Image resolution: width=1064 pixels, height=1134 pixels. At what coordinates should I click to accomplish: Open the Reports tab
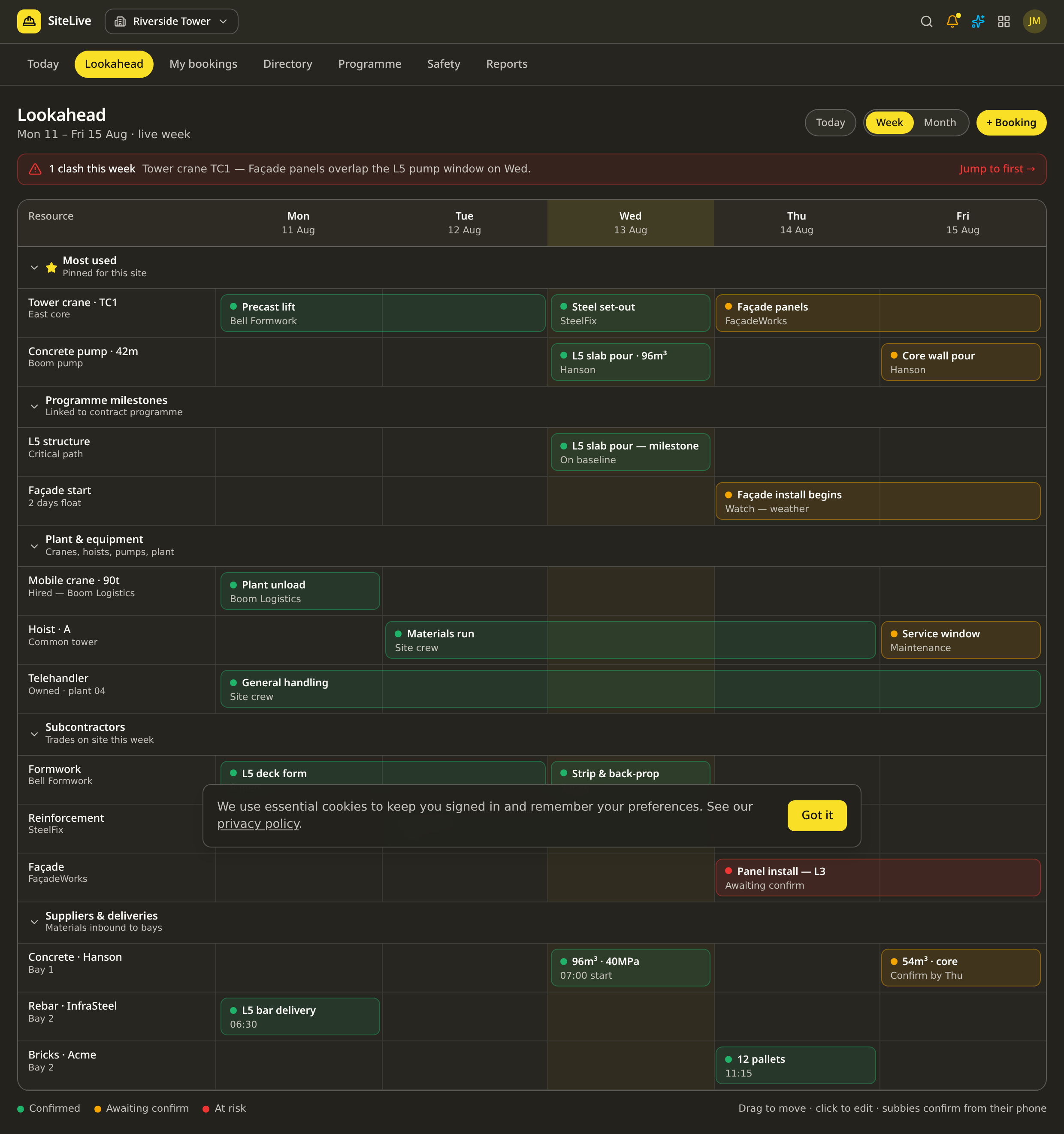(507, 64)
